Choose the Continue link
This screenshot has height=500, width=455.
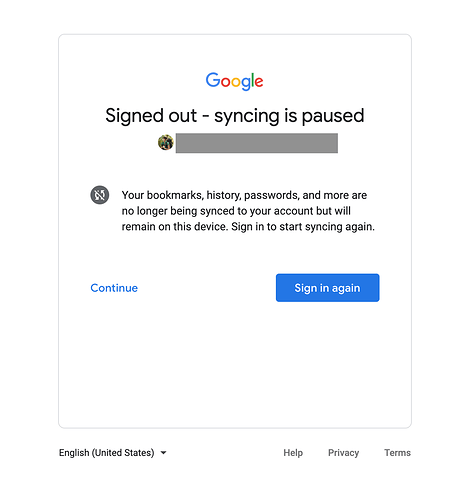pyautogui.click(x=114, y=288)
